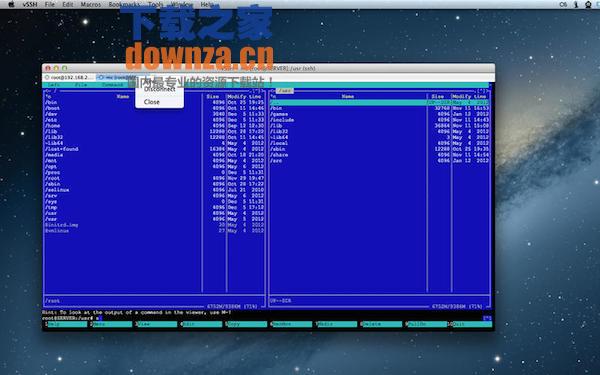This screenshot has width=600, height=375.
Task: Select /dev directory in root panel
Action: click(x=154, y=114)
